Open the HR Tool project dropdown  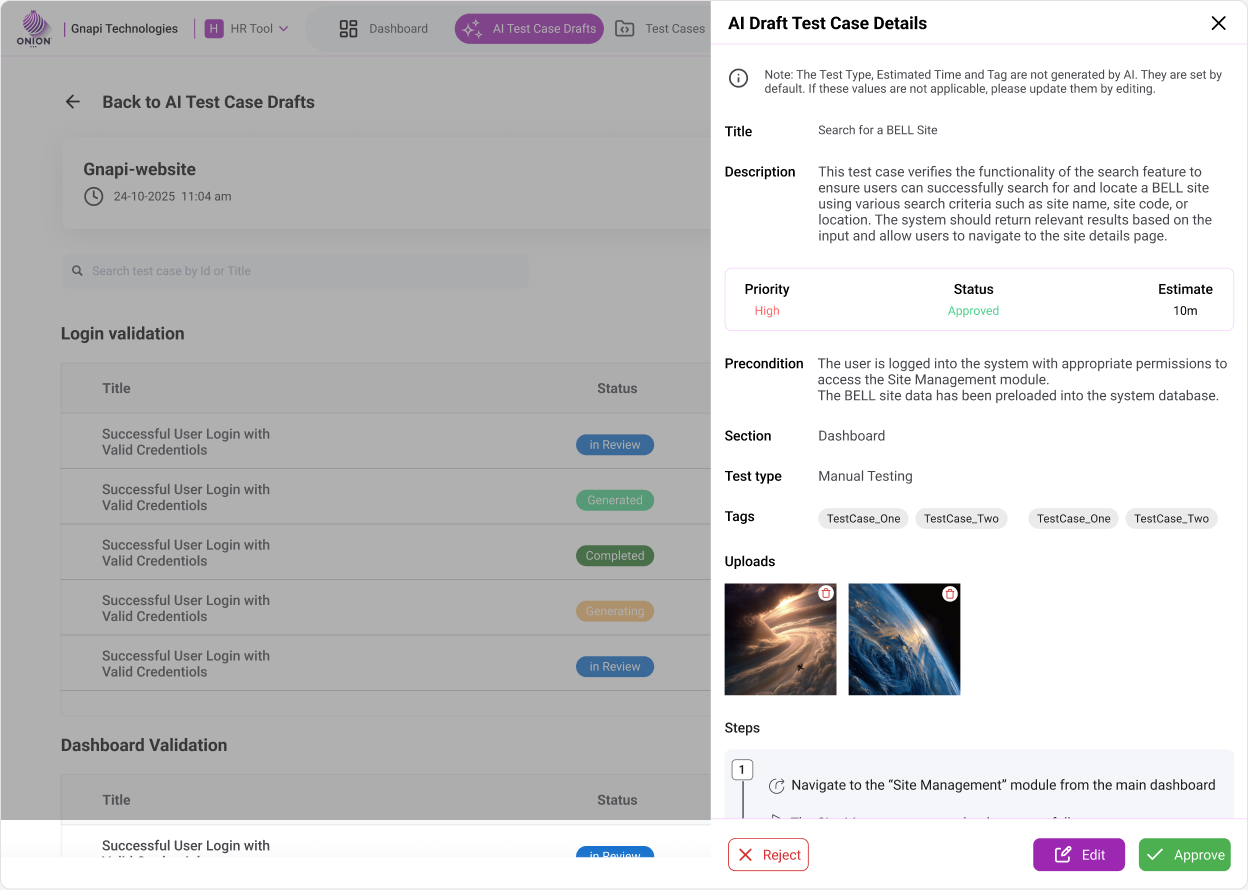click(247, 29)
